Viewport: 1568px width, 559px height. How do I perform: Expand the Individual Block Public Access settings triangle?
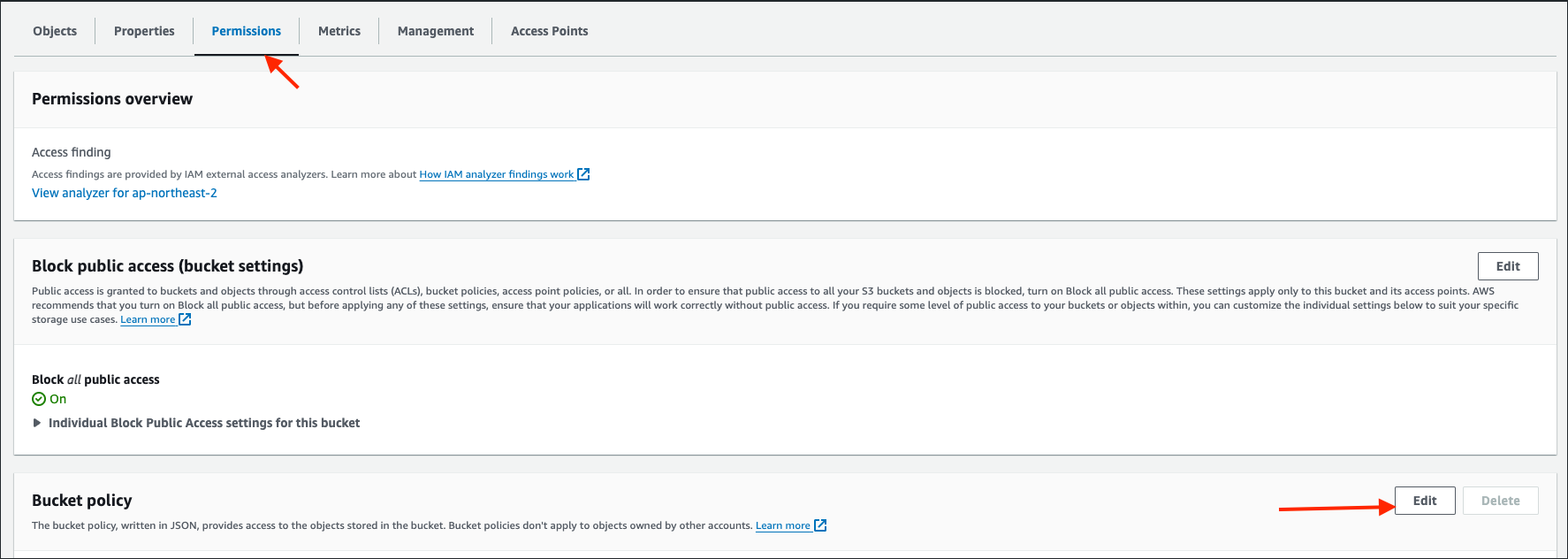pos(37,423)
